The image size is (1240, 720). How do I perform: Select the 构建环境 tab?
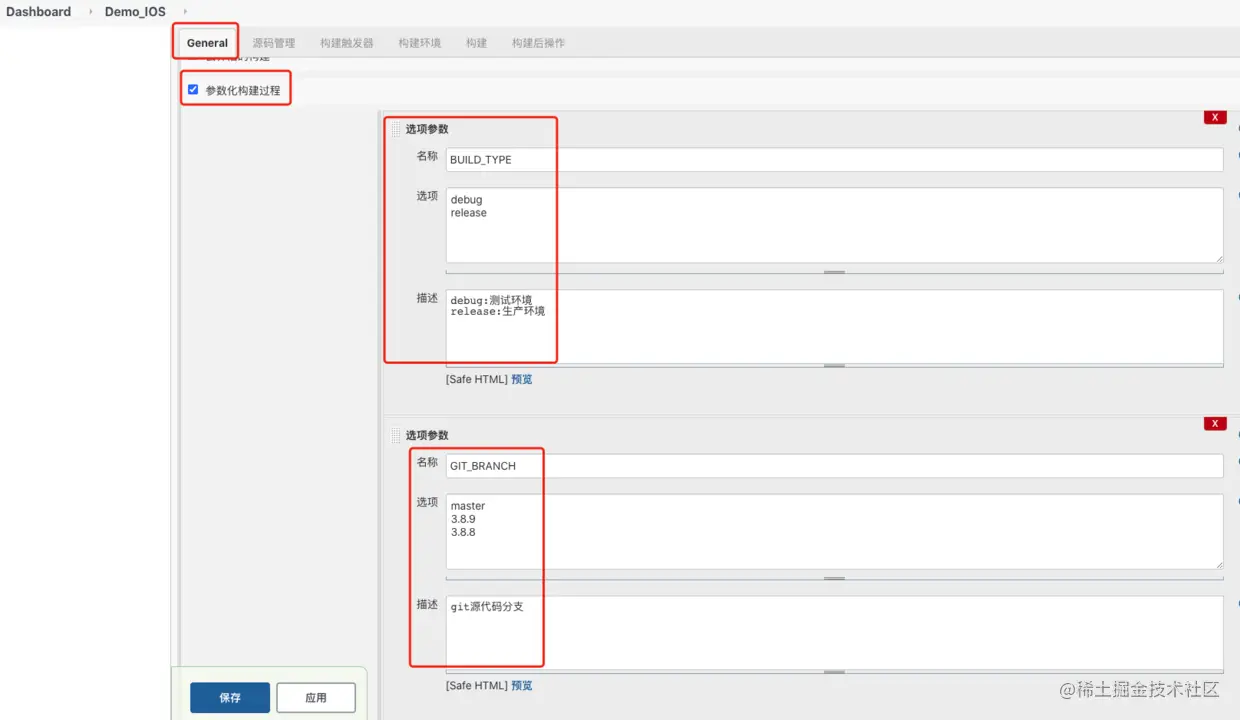click(x=419, y=43)
